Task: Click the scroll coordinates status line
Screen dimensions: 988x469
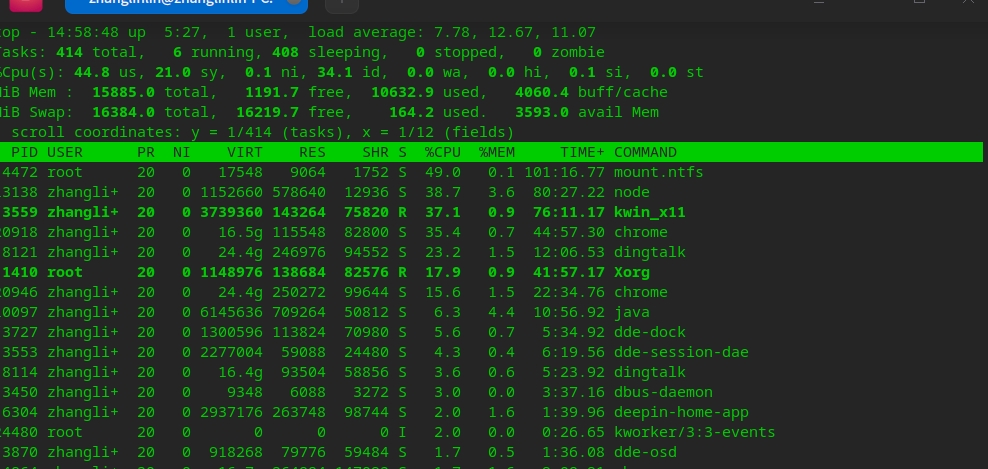Action: 263,132
